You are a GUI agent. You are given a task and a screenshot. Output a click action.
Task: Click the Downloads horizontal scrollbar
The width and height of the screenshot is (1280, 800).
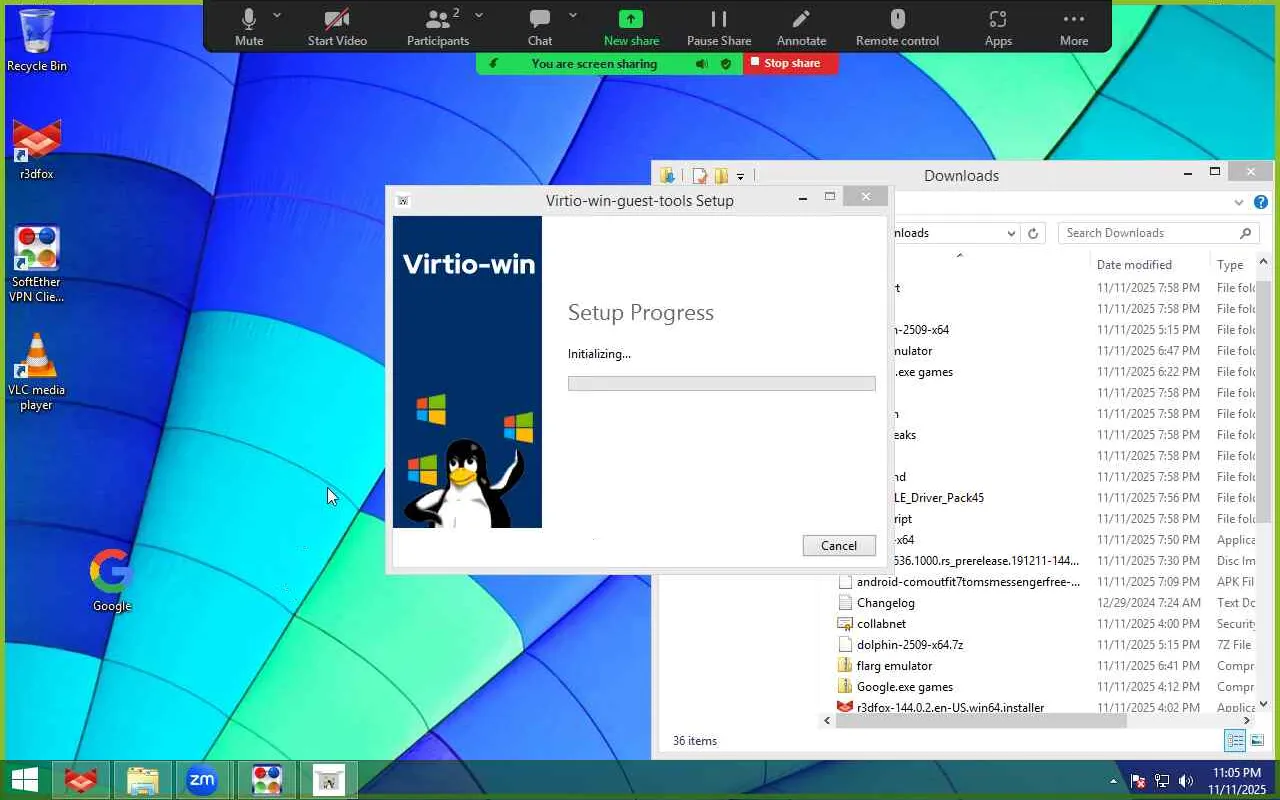981,720
